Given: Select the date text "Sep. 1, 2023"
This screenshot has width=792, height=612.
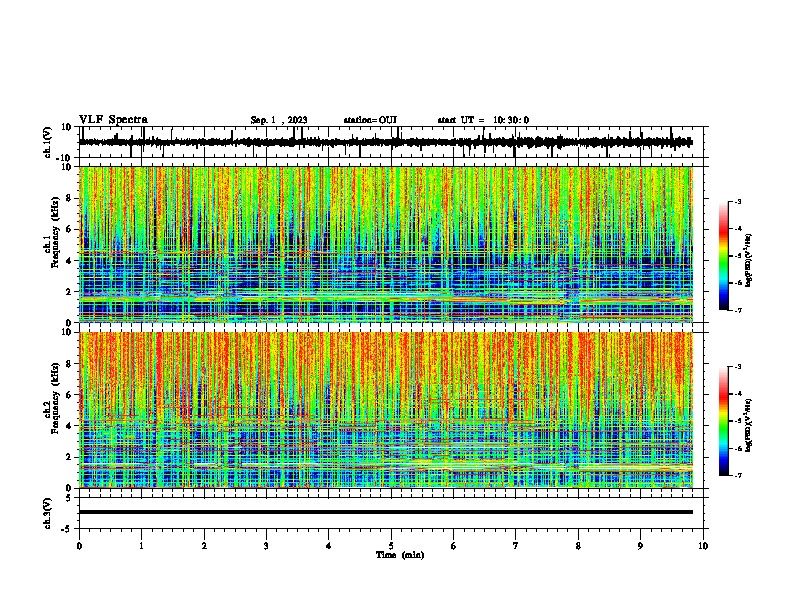Looking at the screenshot, I should point(279,120).
